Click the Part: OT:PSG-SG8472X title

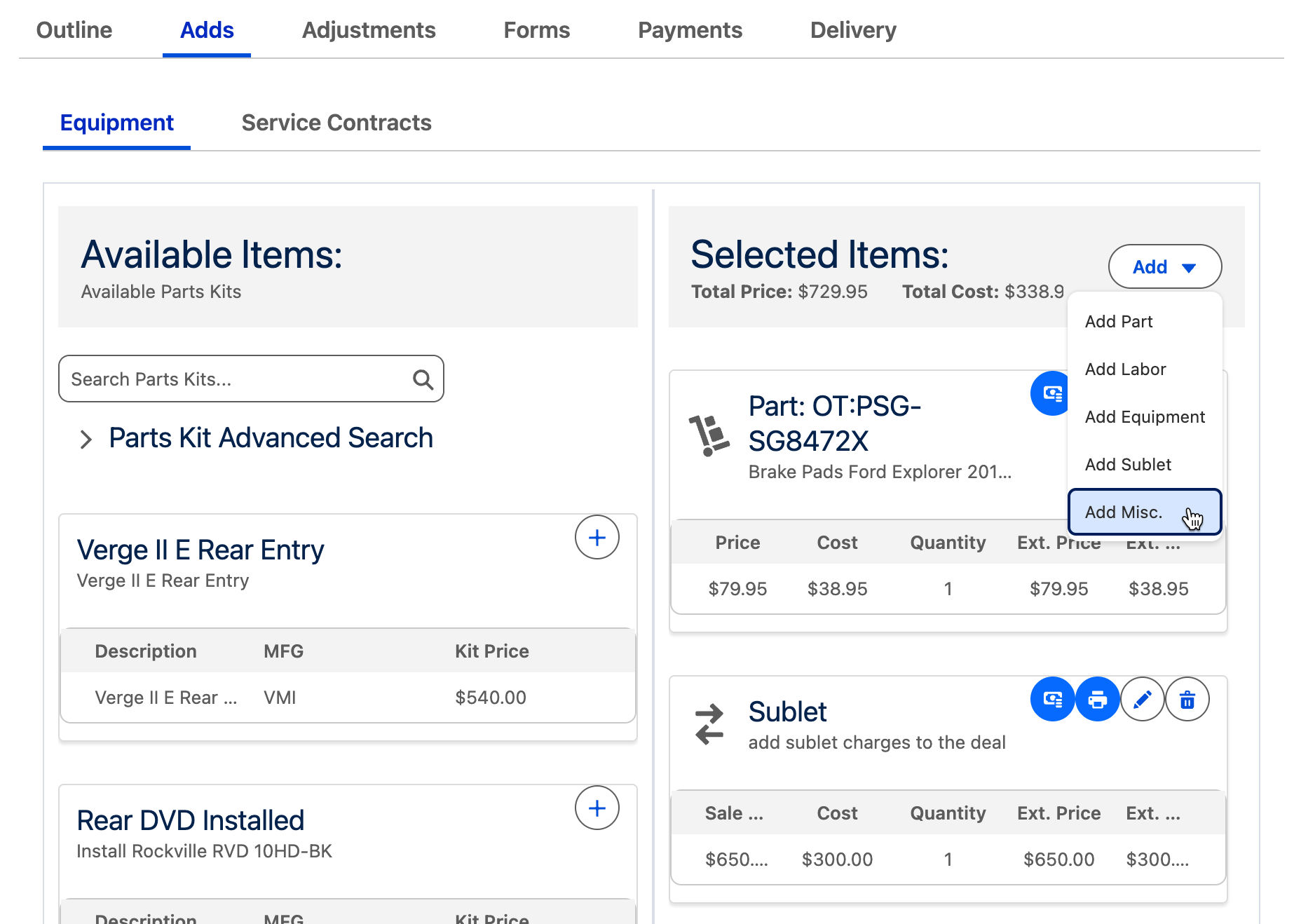click(834, 423)
